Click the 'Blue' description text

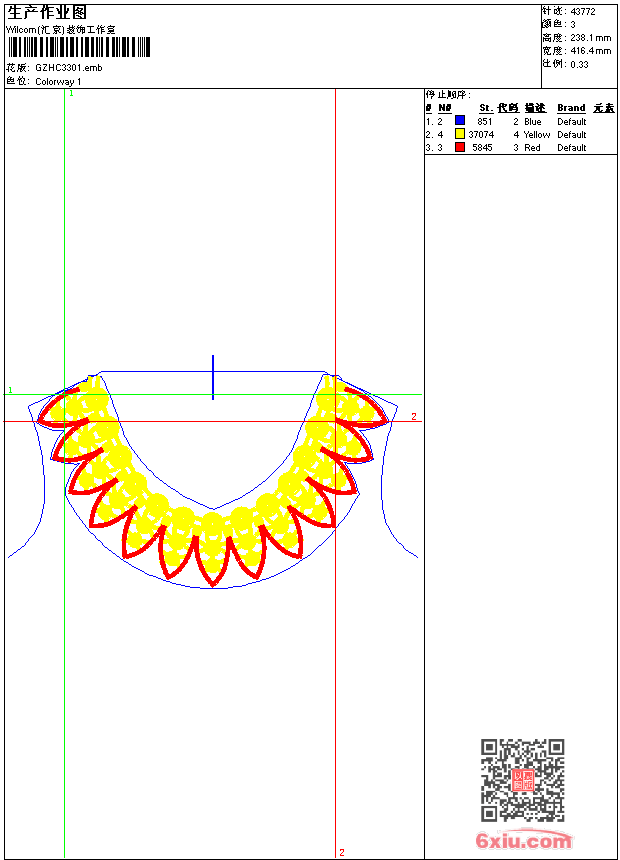533,122
